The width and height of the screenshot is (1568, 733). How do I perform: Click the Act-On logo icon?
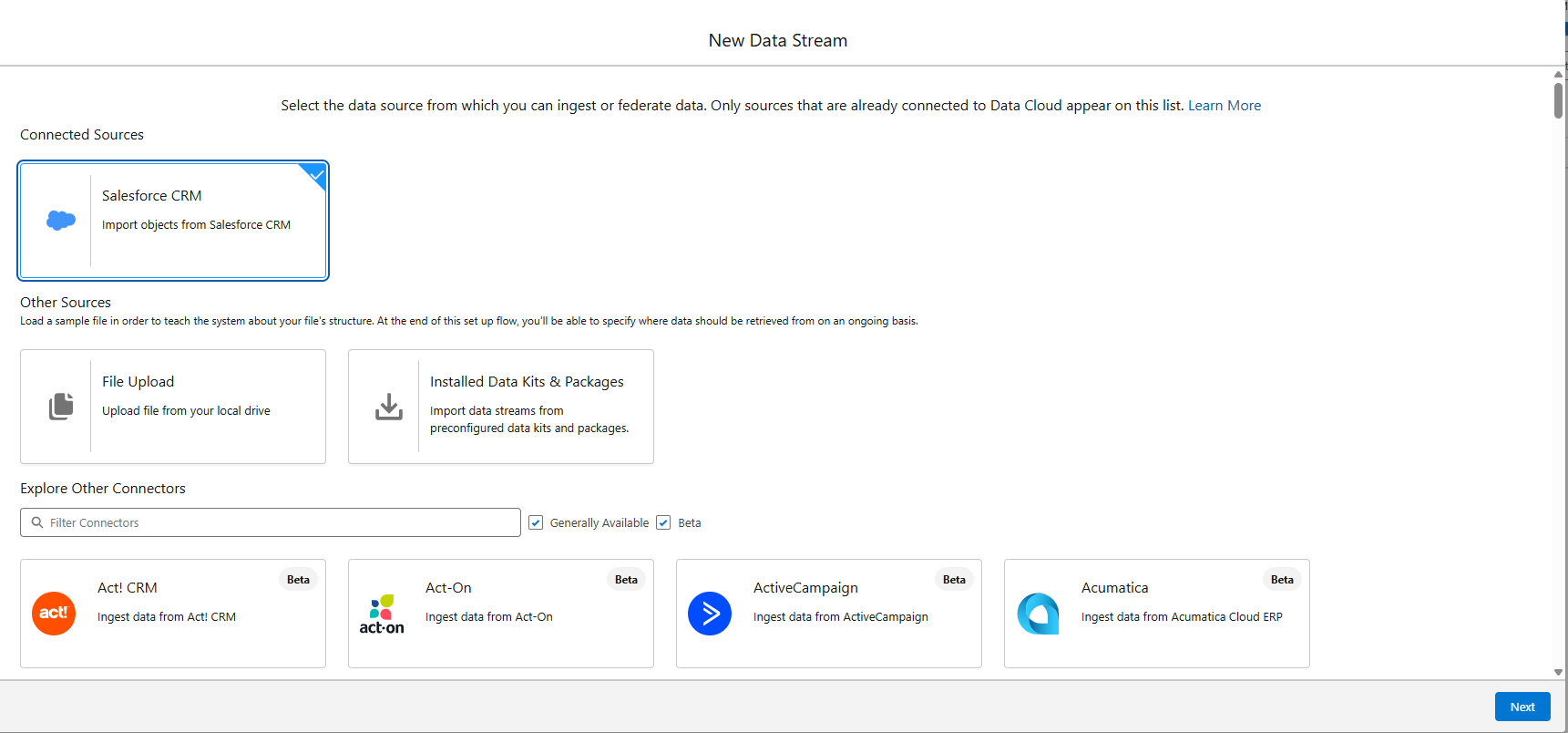pos(382,614)
